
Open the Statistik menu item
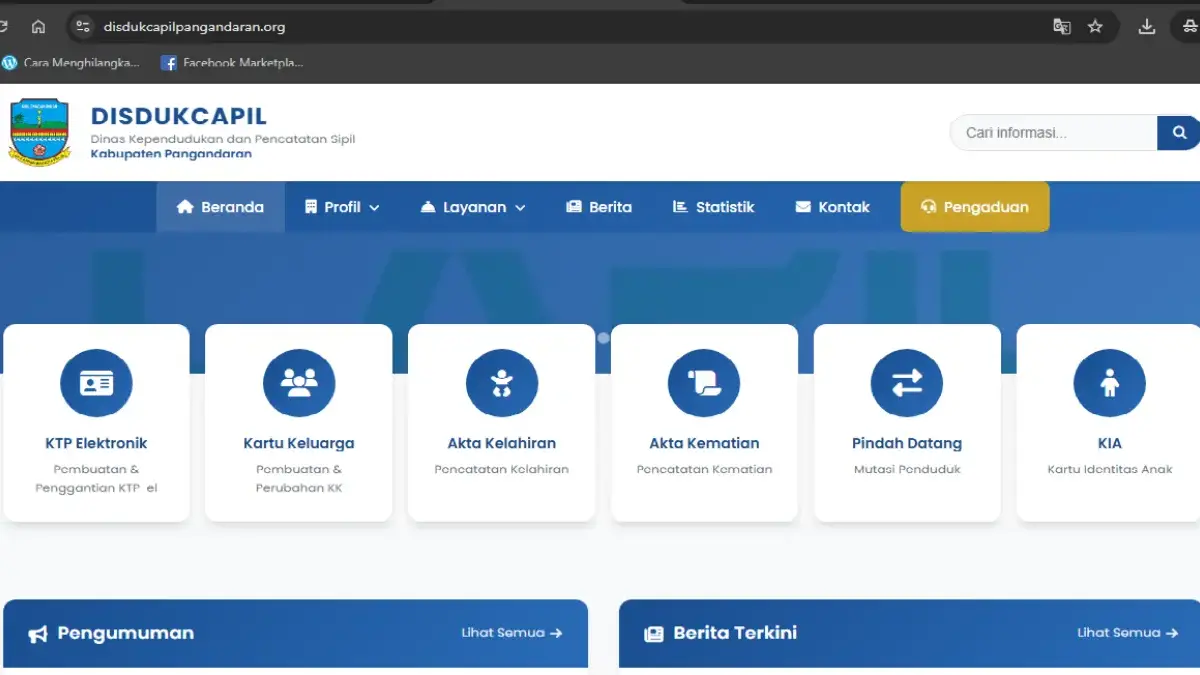[712, 207]
